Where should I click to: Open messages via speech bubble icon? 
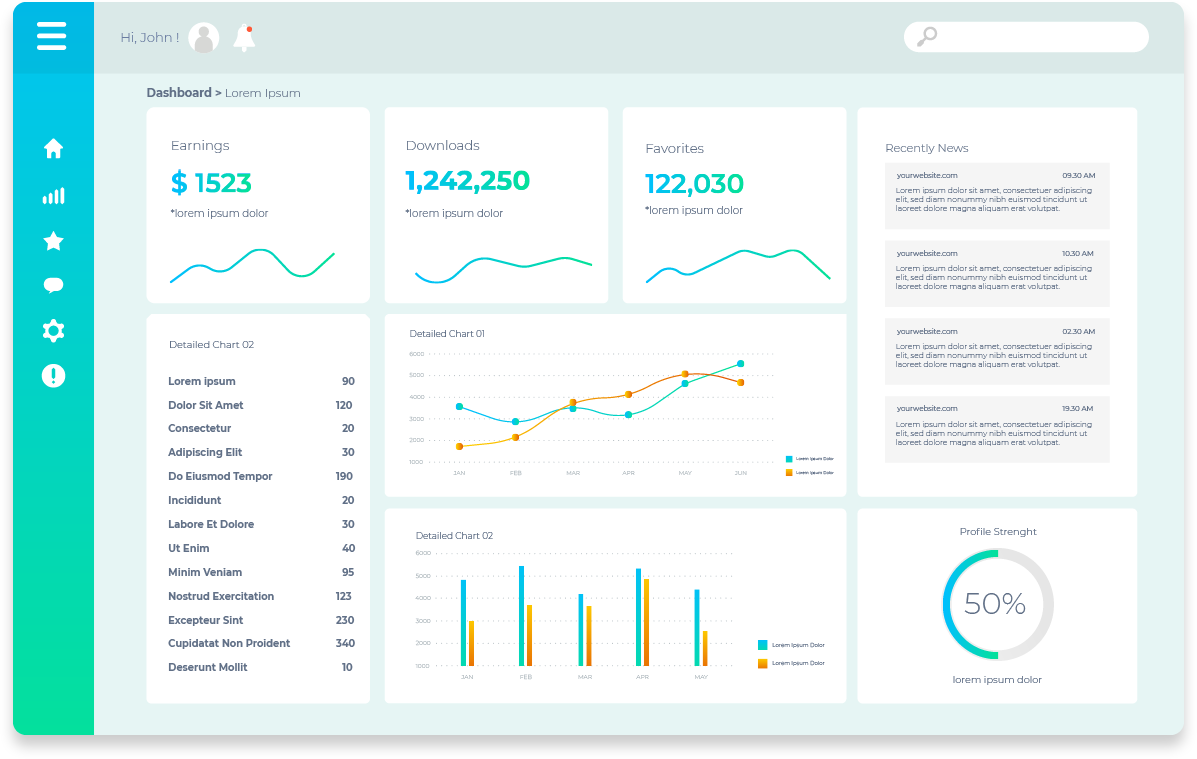[53, 286]
